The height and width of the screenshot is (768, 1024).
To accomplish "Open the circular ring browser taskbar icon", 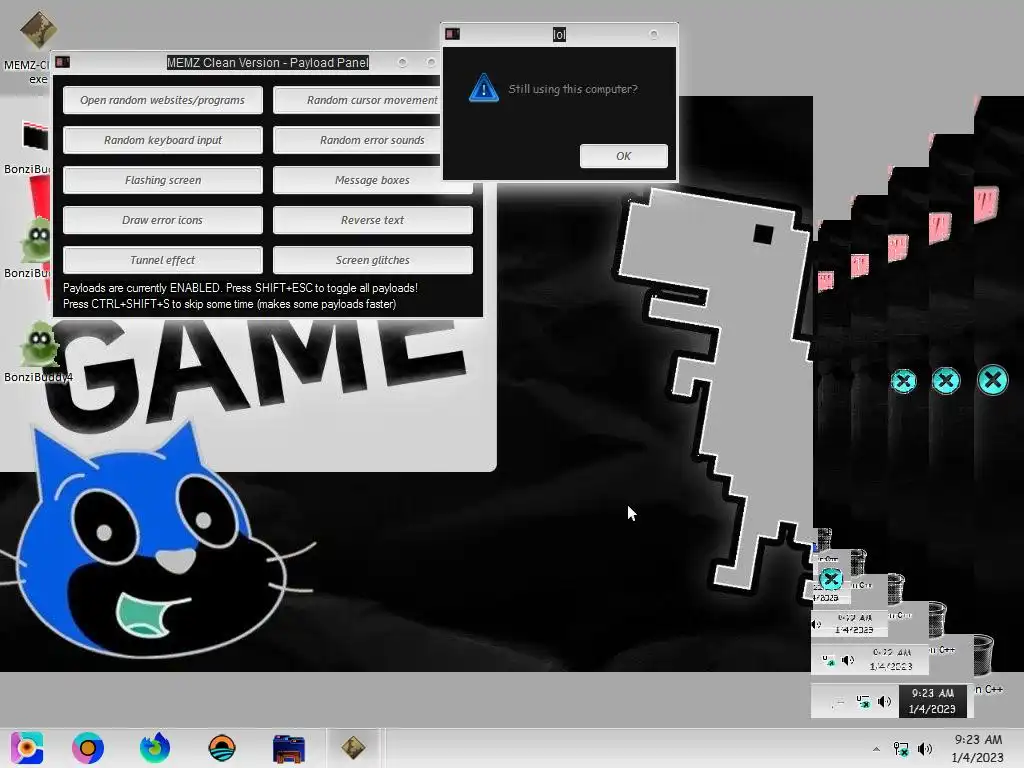I will click(88, 748).
